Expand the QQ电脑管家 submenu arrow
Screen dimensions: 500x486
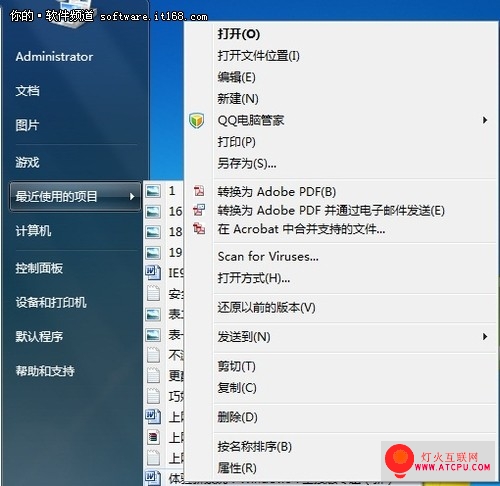point(485,120)
